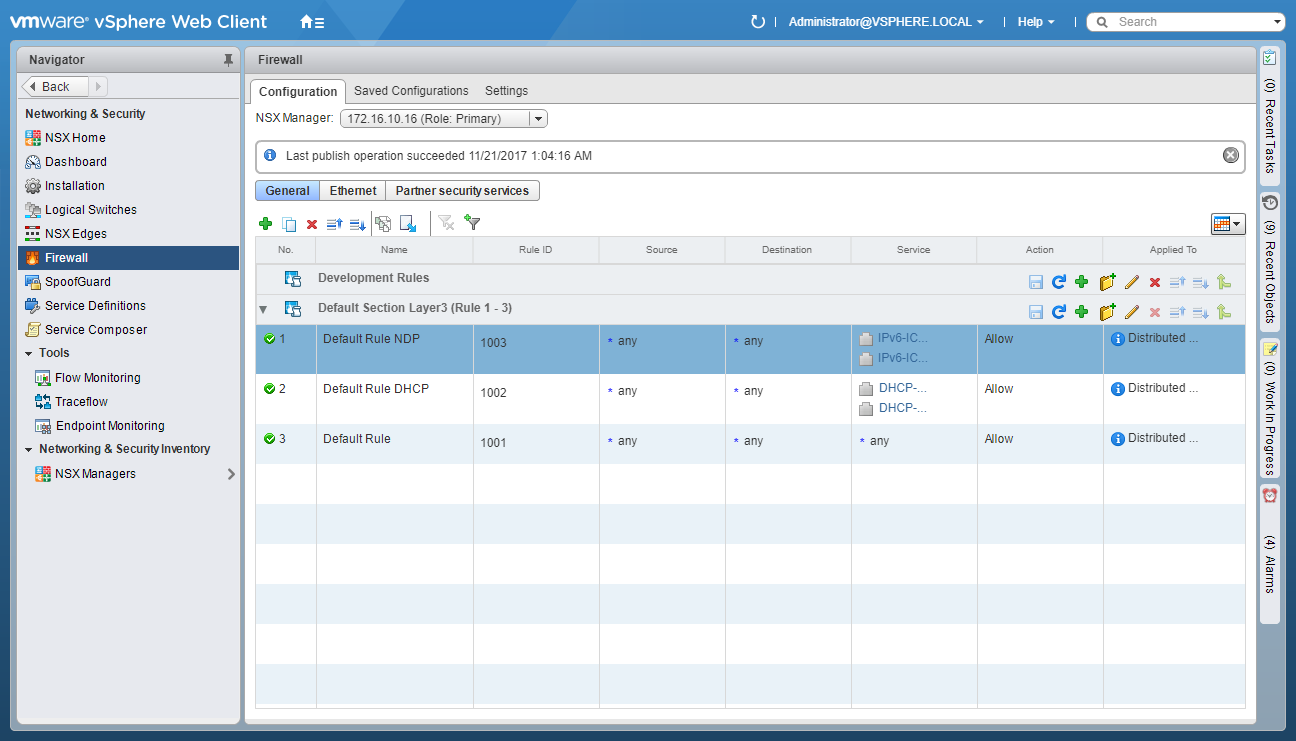
Task: Pin the Navigator panel
Action: [x=228, y=60]
